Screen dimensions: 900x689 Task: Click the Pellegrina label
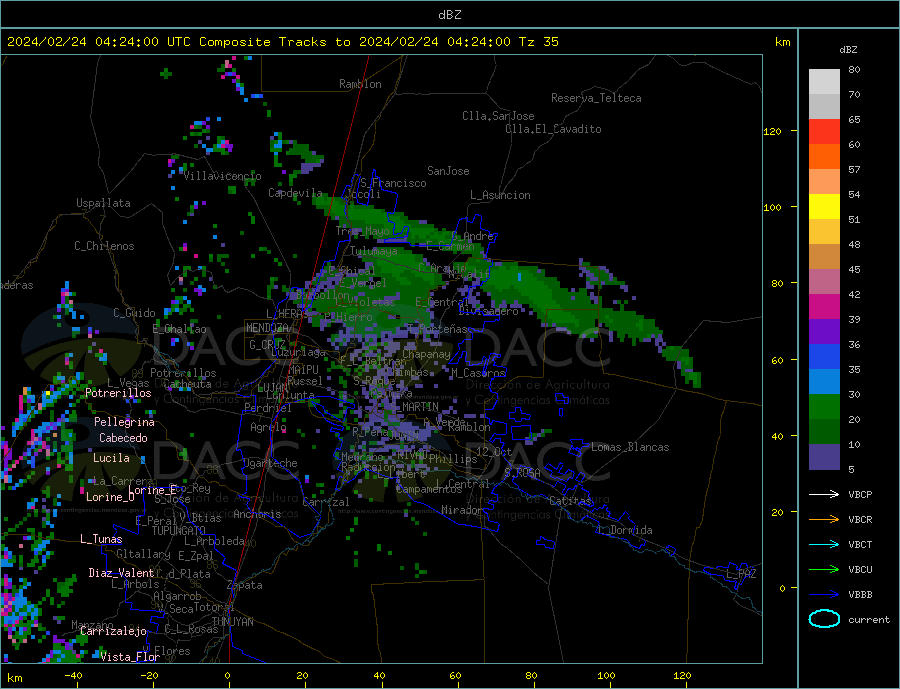pos(125,422)
